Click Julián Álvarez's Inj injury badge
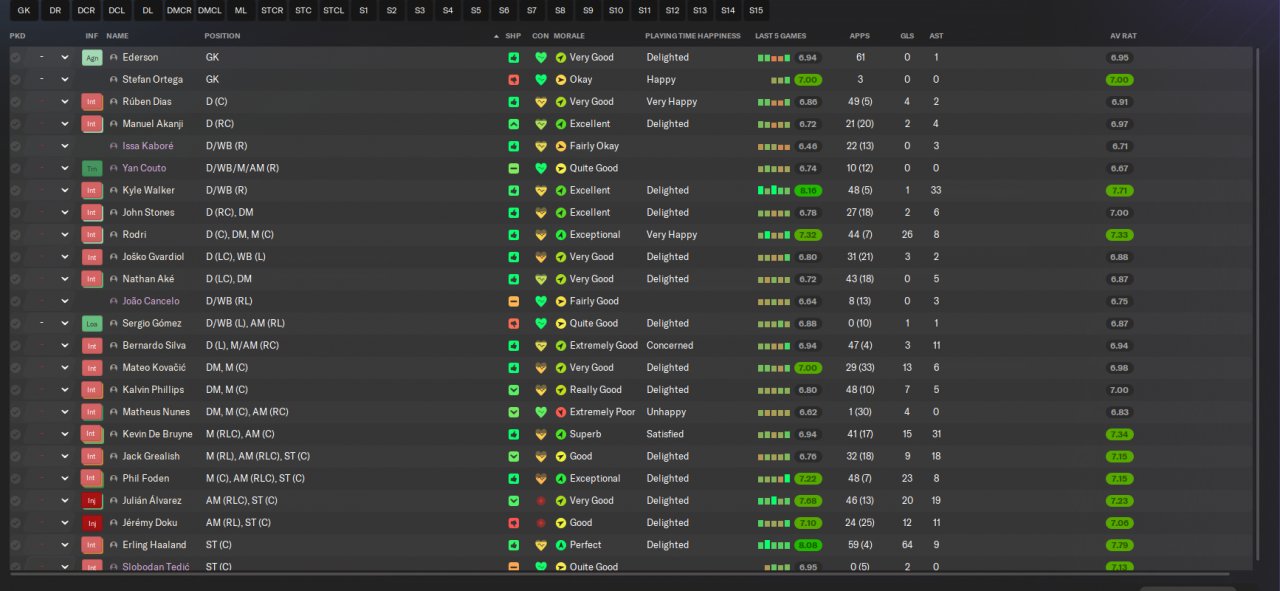 point(92,501)
